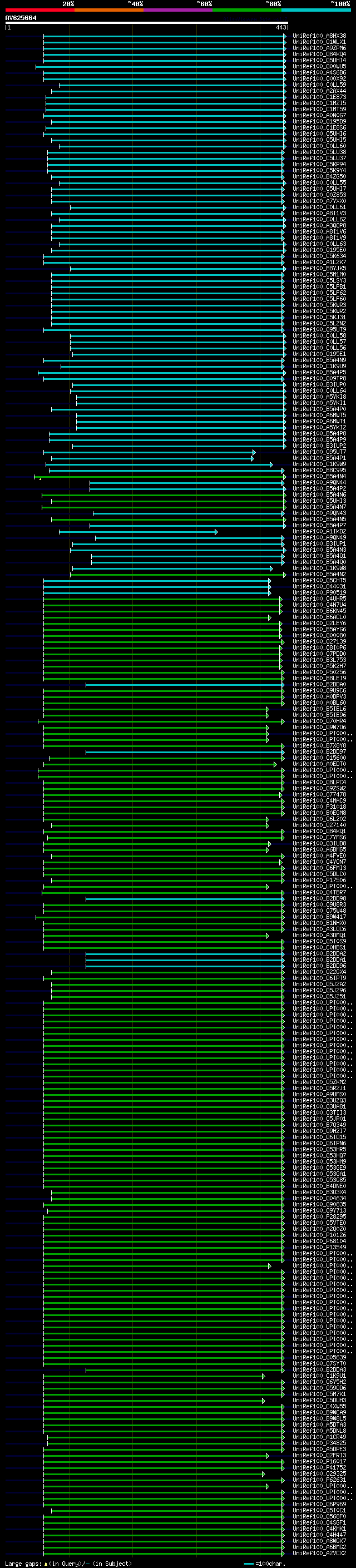356x1568 pixels.
Task: Click hit label UniRef100_Q22GX4
Action: pos(319,972)
